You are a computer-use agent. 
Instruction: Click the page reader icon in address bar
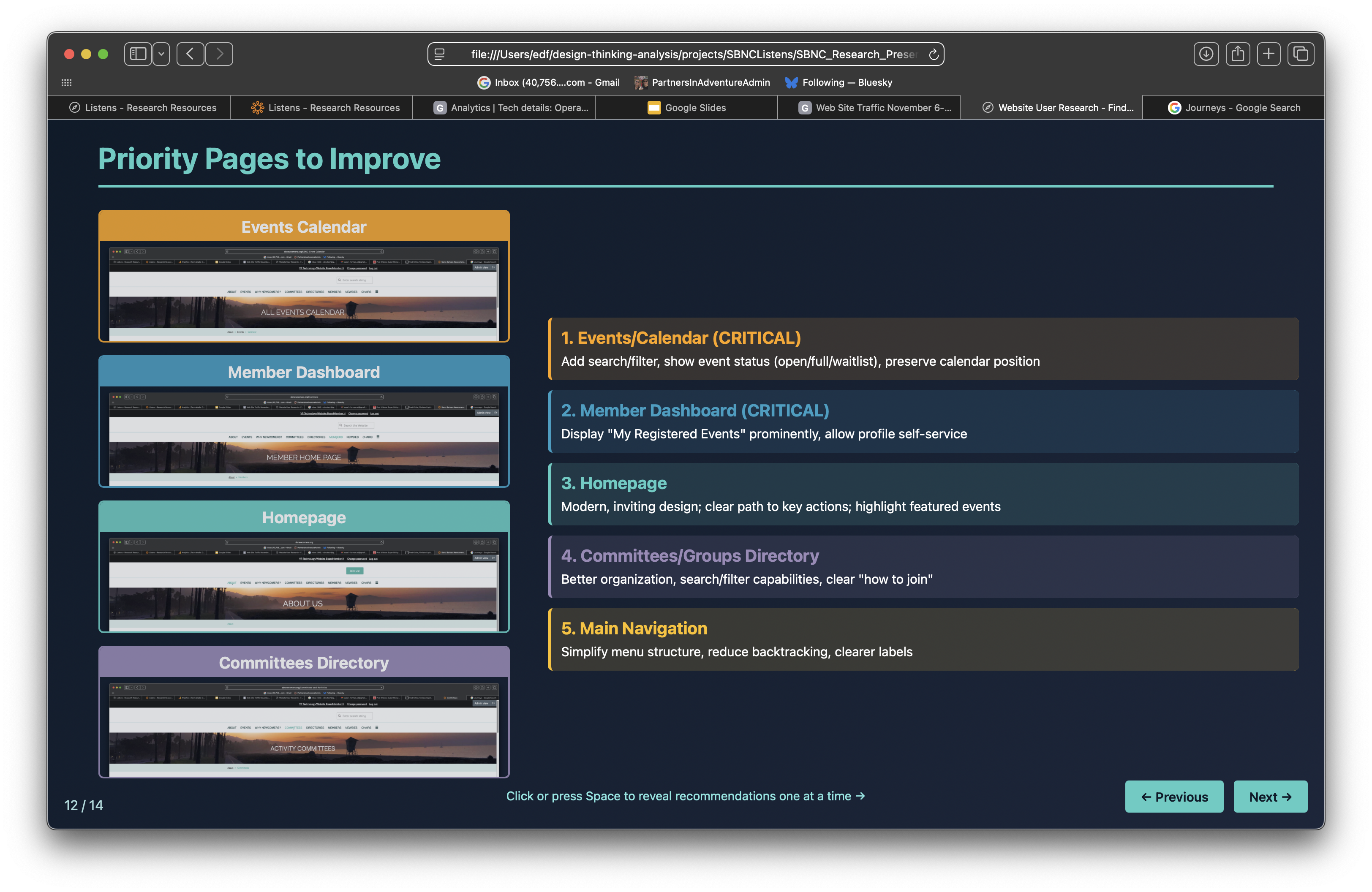click(x=440, y=54)
